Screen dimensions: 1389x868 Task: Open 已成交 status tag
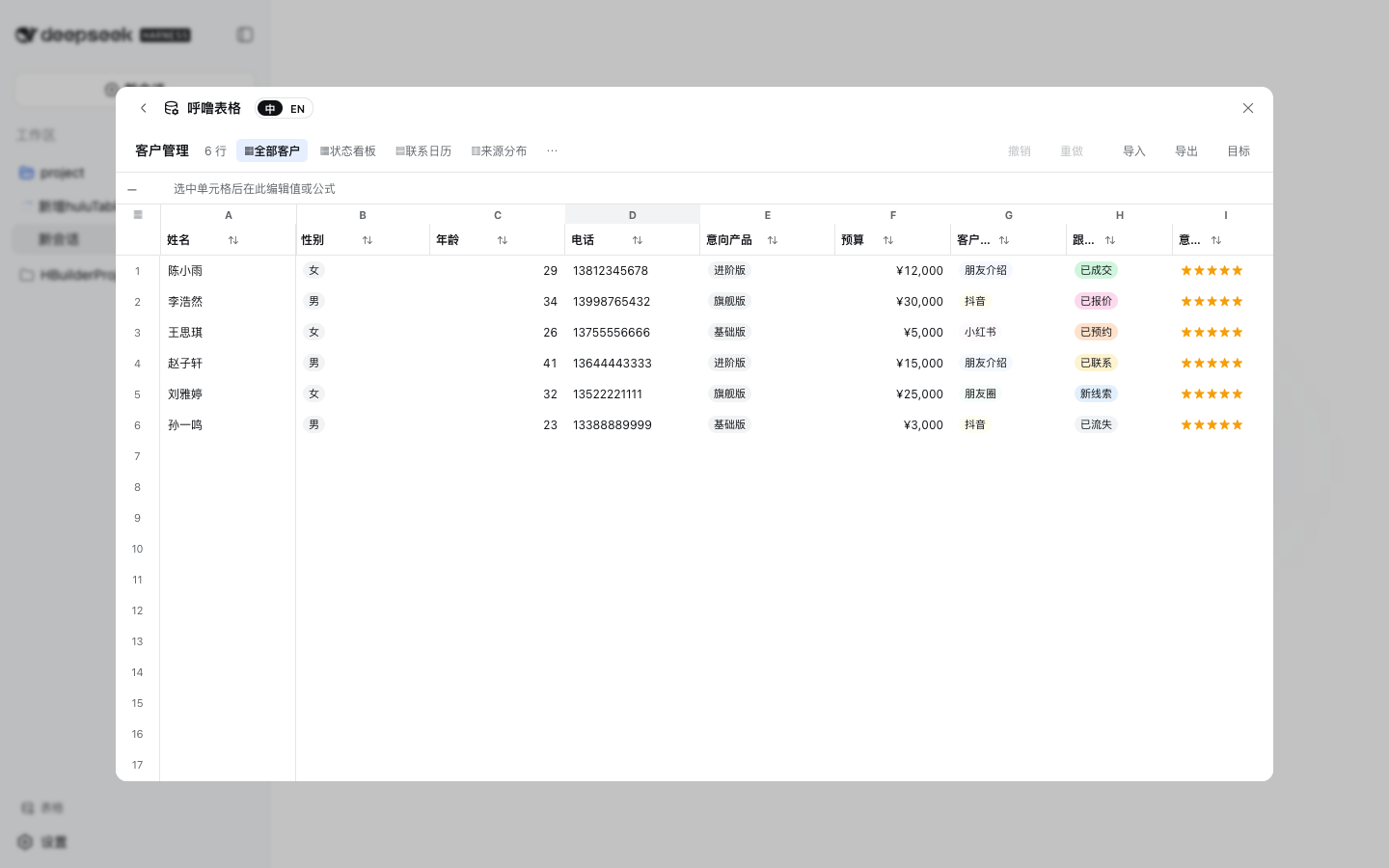(x=1096, y=271)
